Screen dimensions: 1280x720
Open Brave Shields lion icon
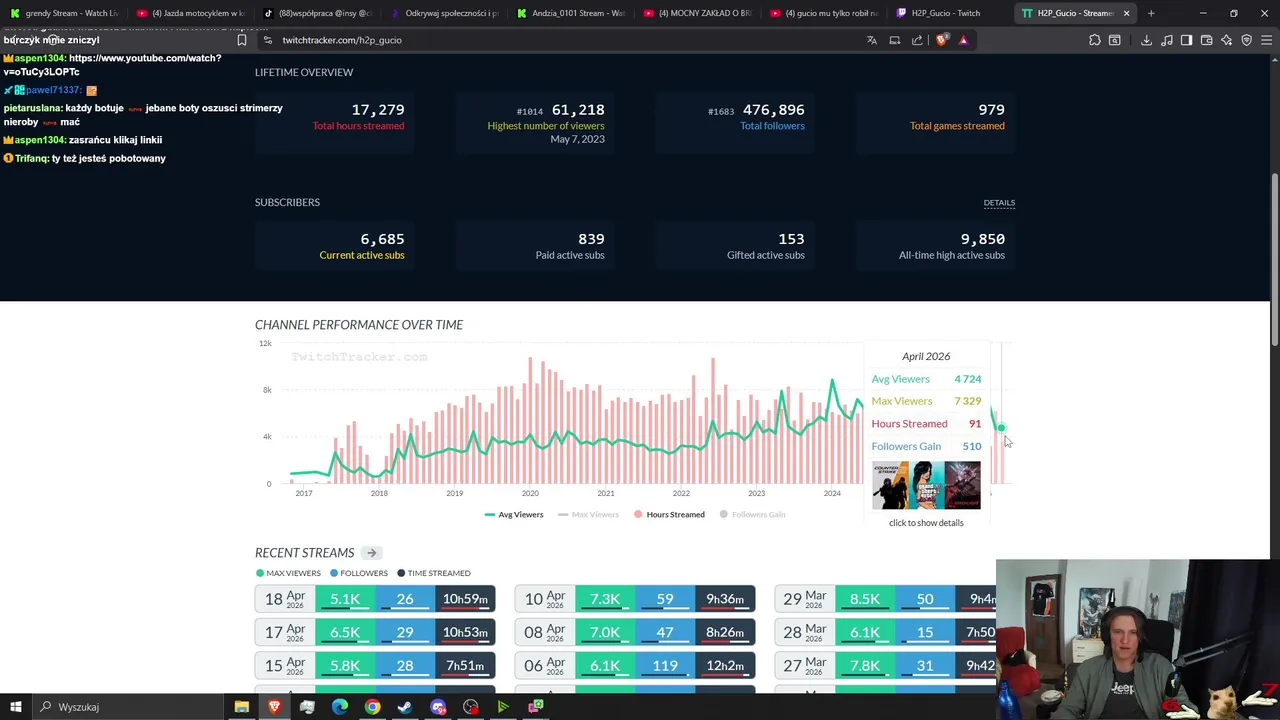(941, 40)
